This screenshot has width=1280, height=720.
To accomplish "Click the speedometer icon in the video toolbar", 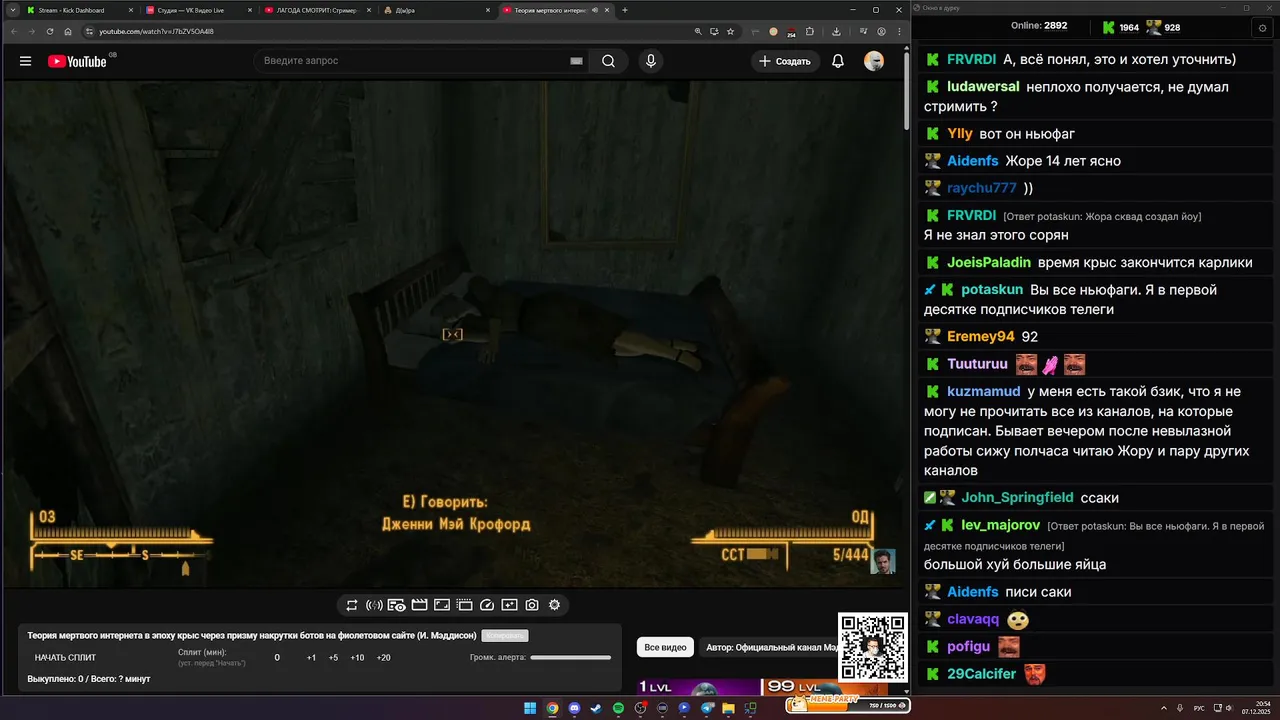I will (487, 605).
